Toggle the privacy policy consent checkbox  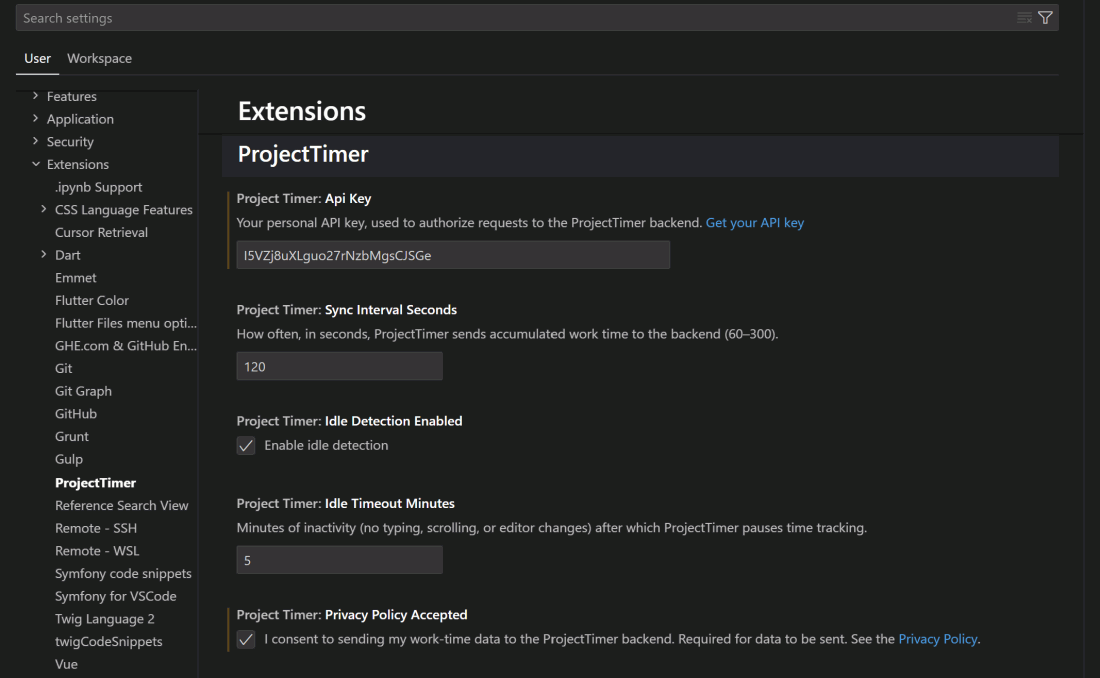tap(246, 639)
